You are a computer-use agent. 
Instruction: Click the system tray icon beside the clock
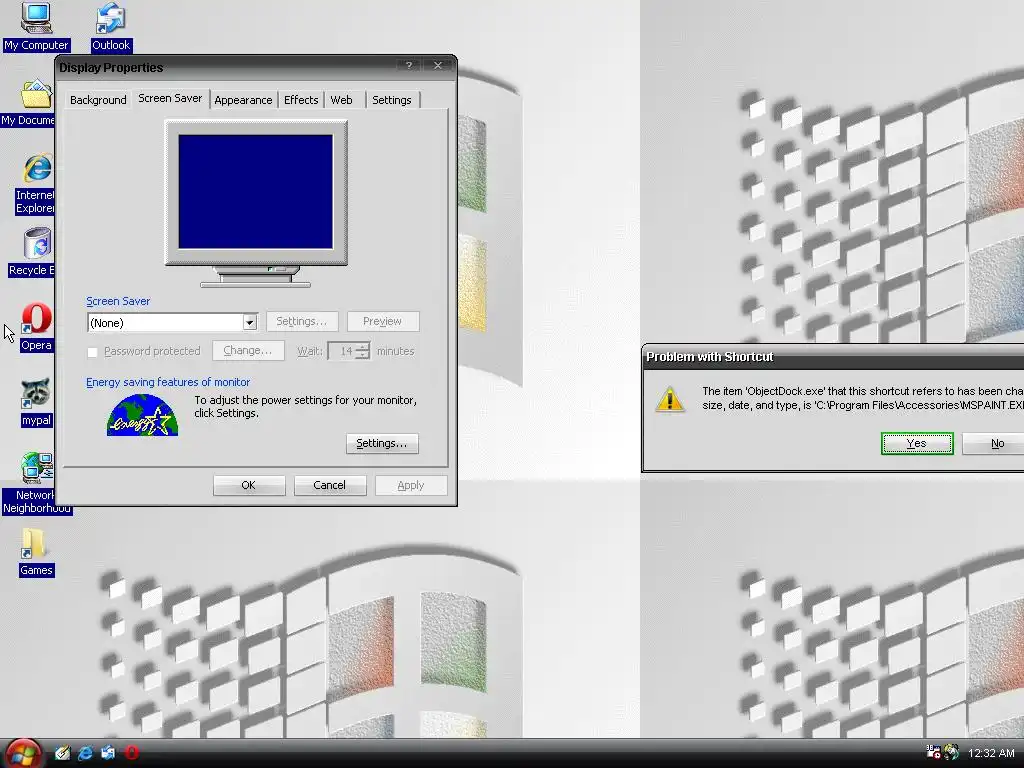[x=951, y=752]
